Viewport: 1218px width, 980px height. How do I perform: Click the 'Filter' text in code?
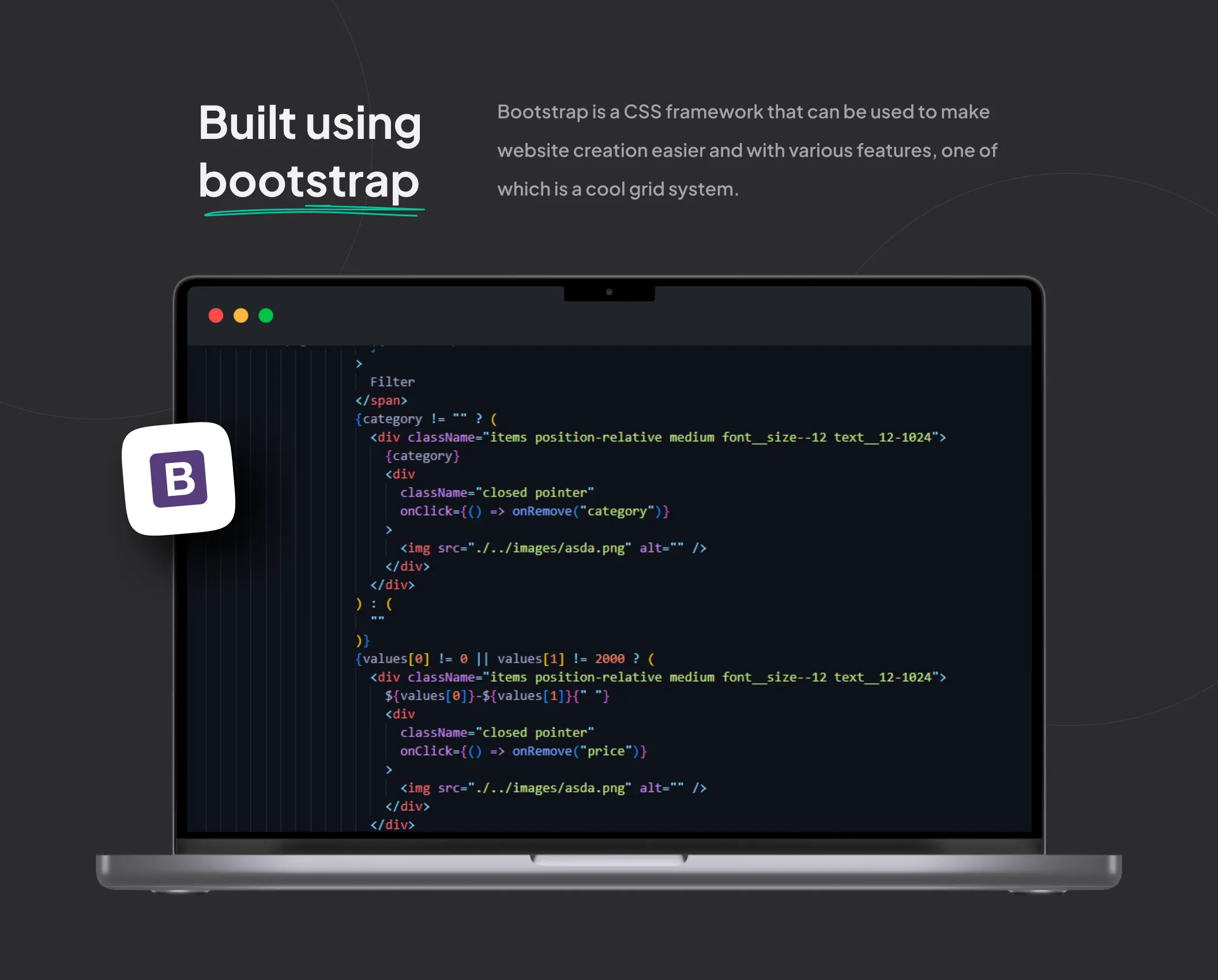392,382
